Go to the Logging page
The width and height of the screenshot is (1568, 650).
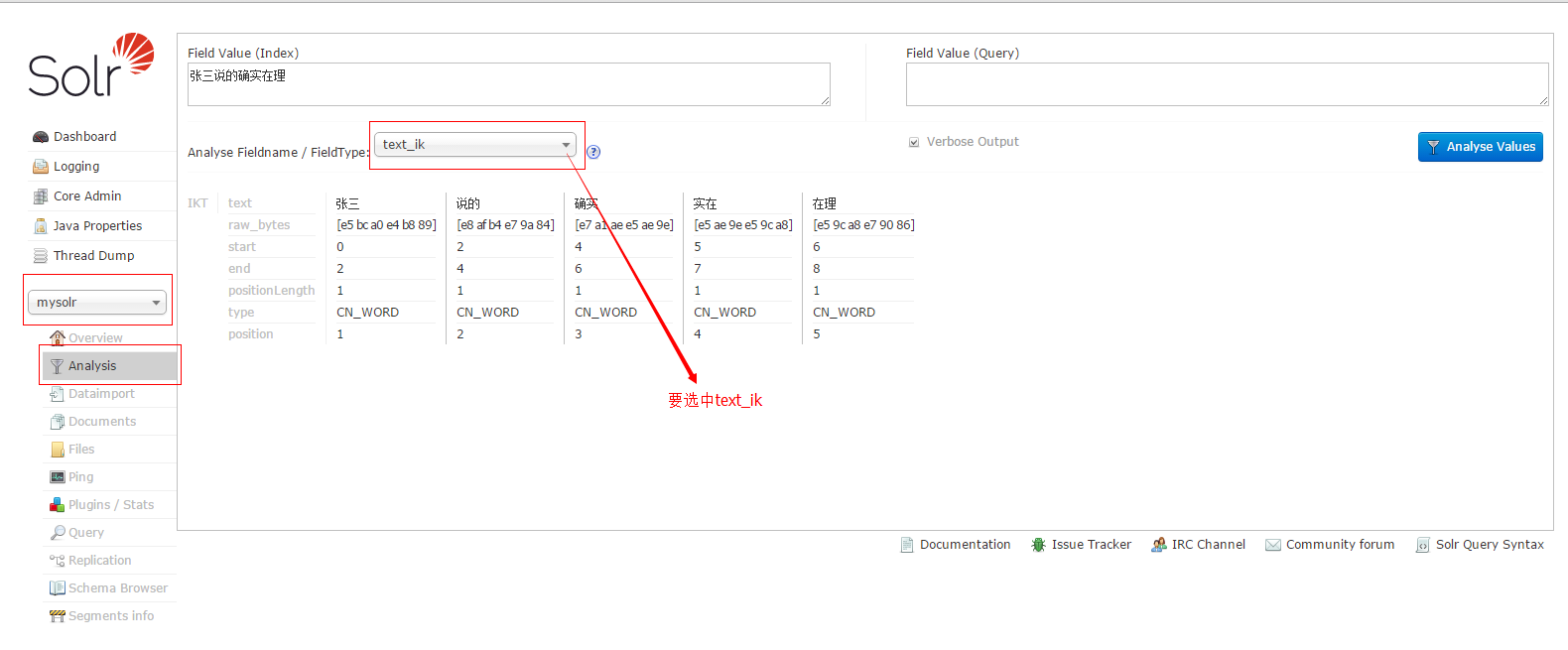pyautogui.click(x=76, y=167)
